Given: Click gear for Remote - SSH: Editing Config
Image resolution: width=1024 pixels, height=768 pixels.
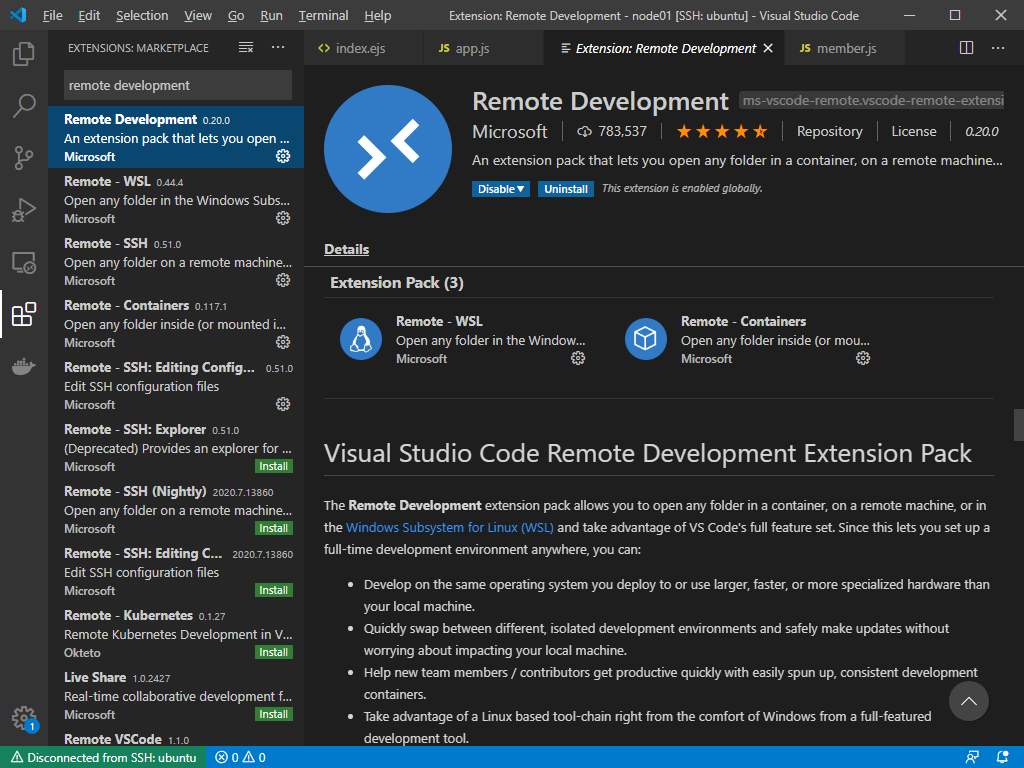Looking at the screenshot, I should tap(283, 404).
